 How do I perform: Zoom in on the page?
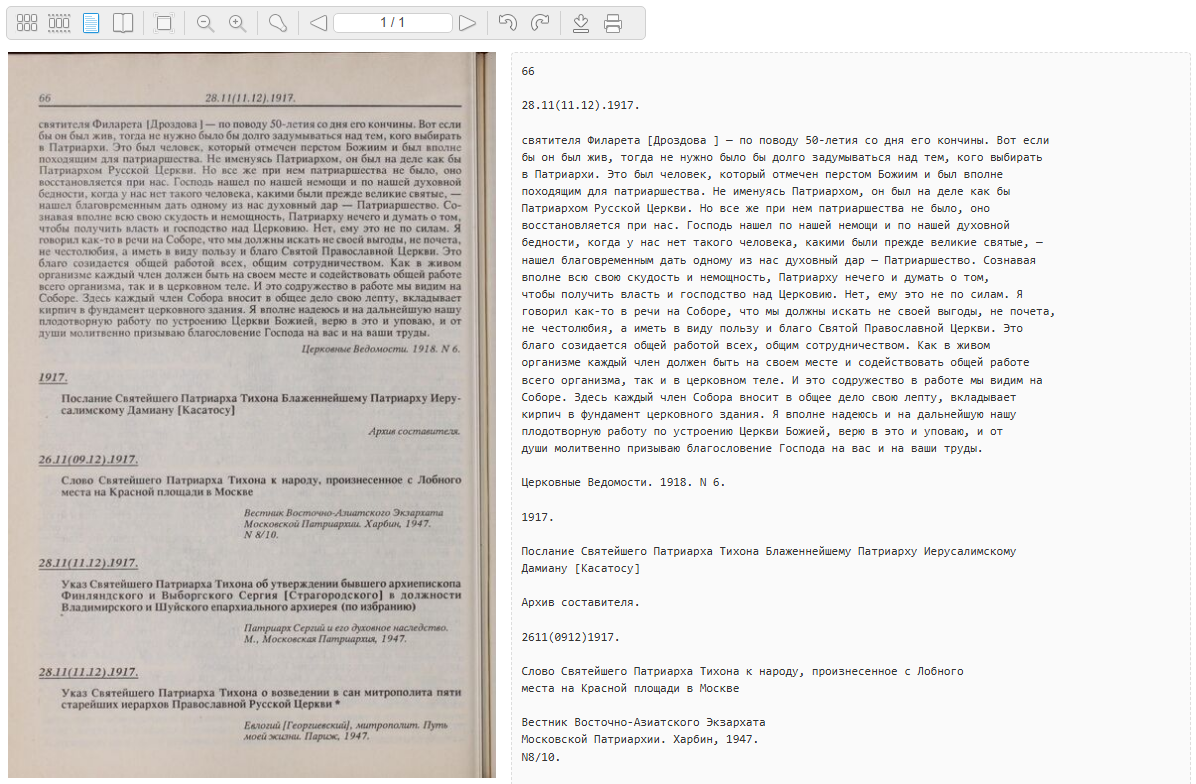(x=237, y=23)
